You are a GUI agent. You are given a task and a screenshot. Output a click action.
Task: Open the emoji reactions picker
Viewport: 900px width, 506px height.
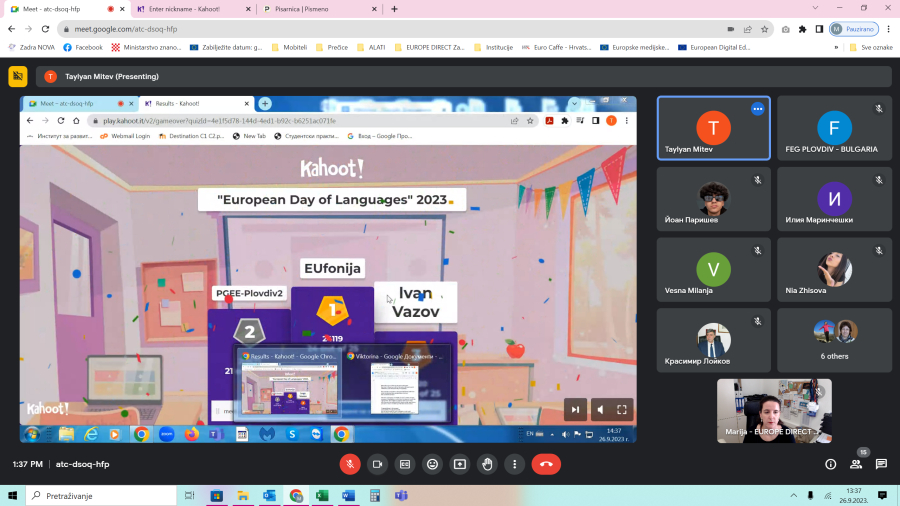(432, 464)
